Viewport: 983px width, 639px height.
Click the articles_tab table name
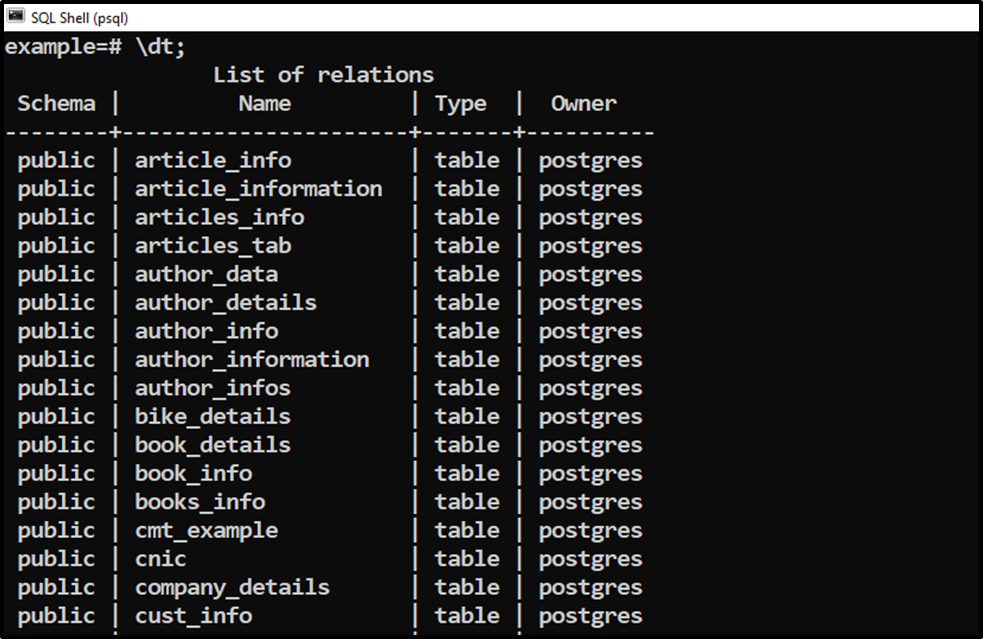click(x=213, y=246)
